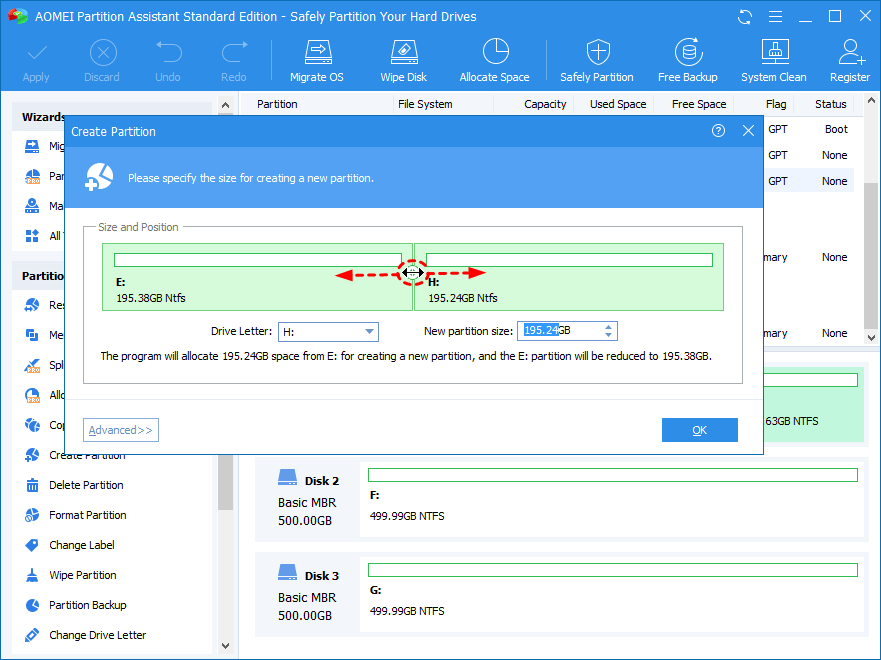
Task: Click the Undo toolbar icon
Action: pos(168,61)
